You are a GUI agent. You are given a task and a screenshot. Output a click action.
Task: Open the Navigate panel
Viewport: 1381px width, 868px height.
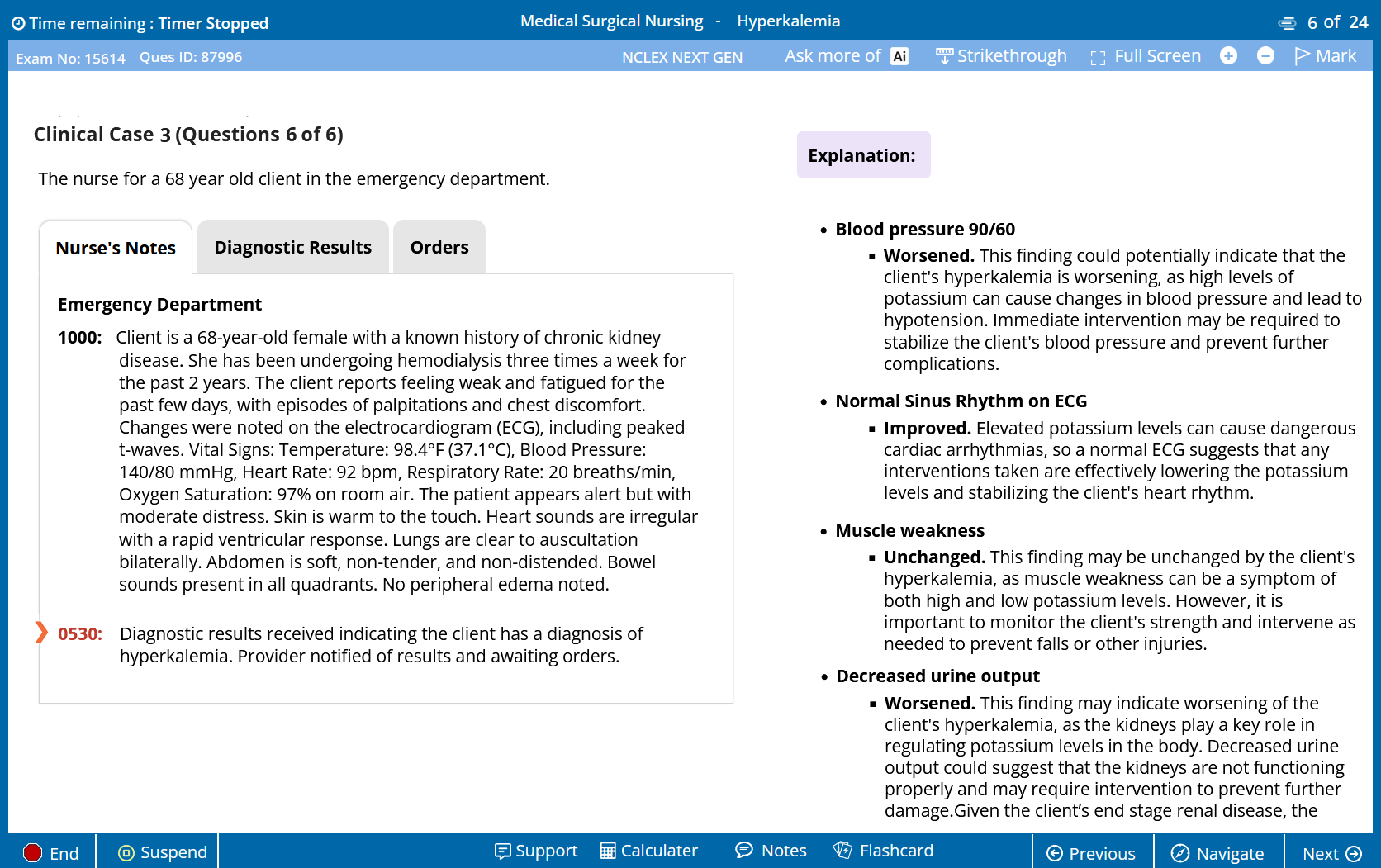(1218, 853)
